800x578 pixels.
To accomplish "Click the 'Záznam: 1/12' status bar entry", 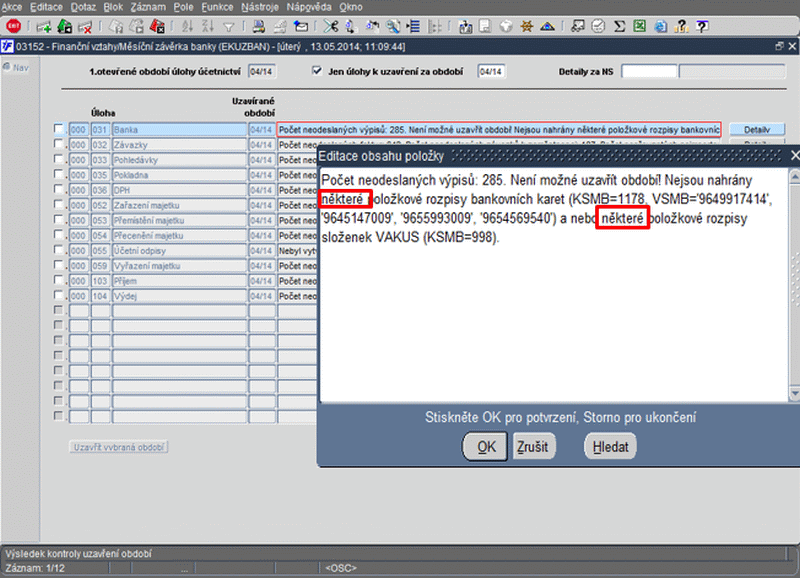I will point(35,568).
